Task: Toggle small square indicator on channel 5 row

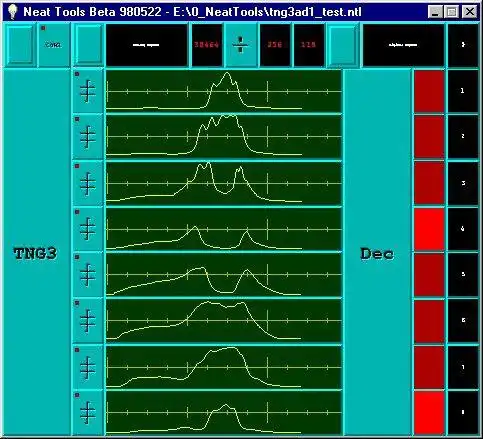Action: (x=77, y=257)
